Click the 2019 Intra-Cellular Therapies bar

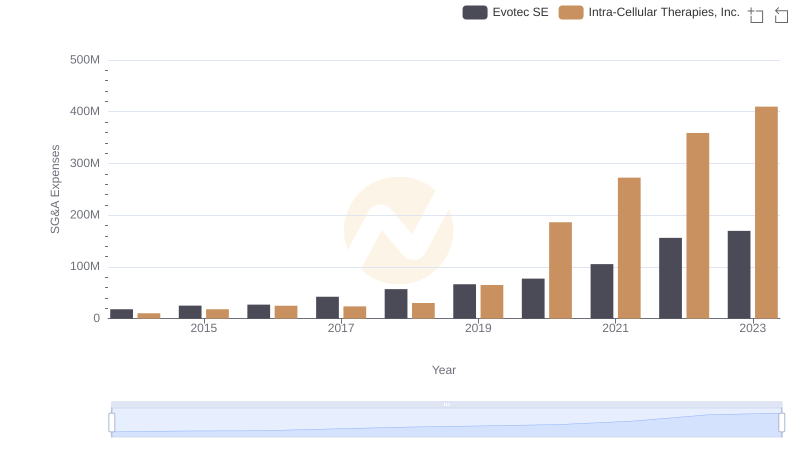(492, 302)
